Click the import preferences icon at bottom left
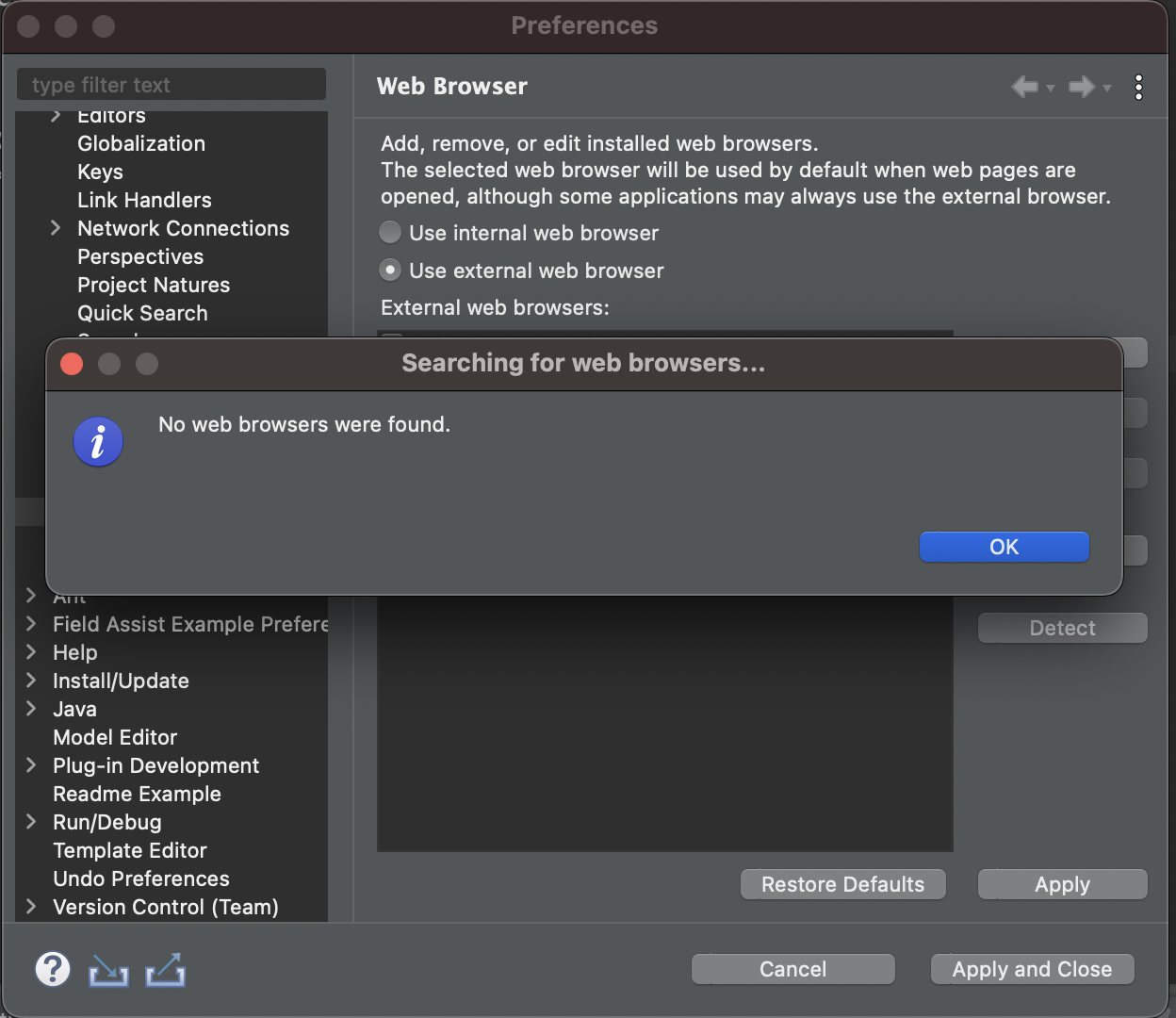This screenshot has height=1018, width=1176. pyautogui.click(x=107, y=969)
